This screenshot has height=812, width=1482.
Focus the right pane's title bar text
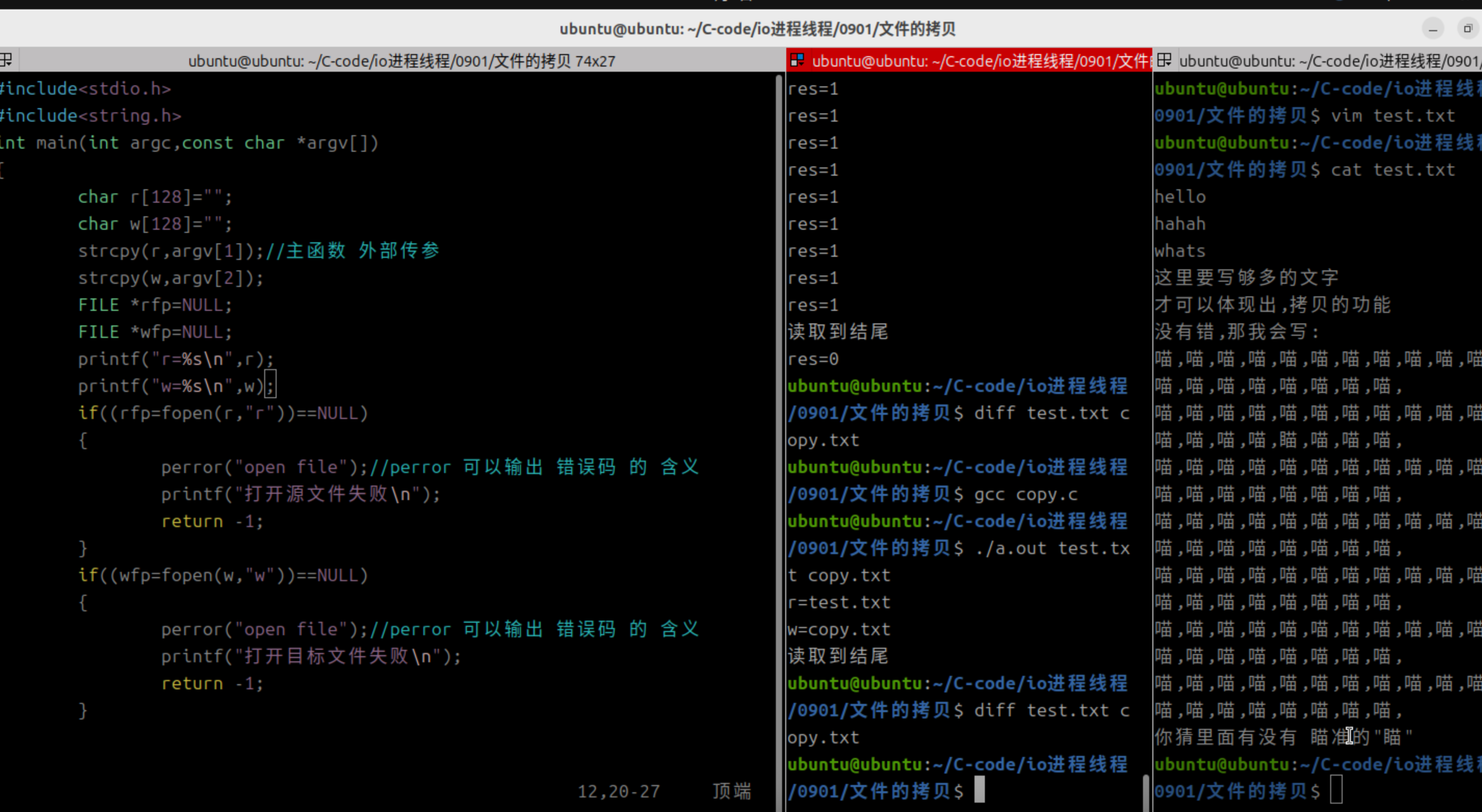pyautogui.click(x=1330, y=61)
